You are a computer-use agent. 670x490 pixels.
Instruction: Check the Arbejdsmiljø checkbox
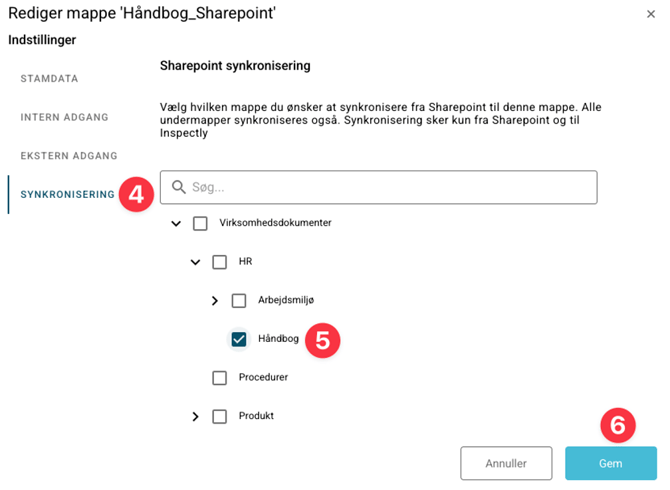(x=239, y=300)
